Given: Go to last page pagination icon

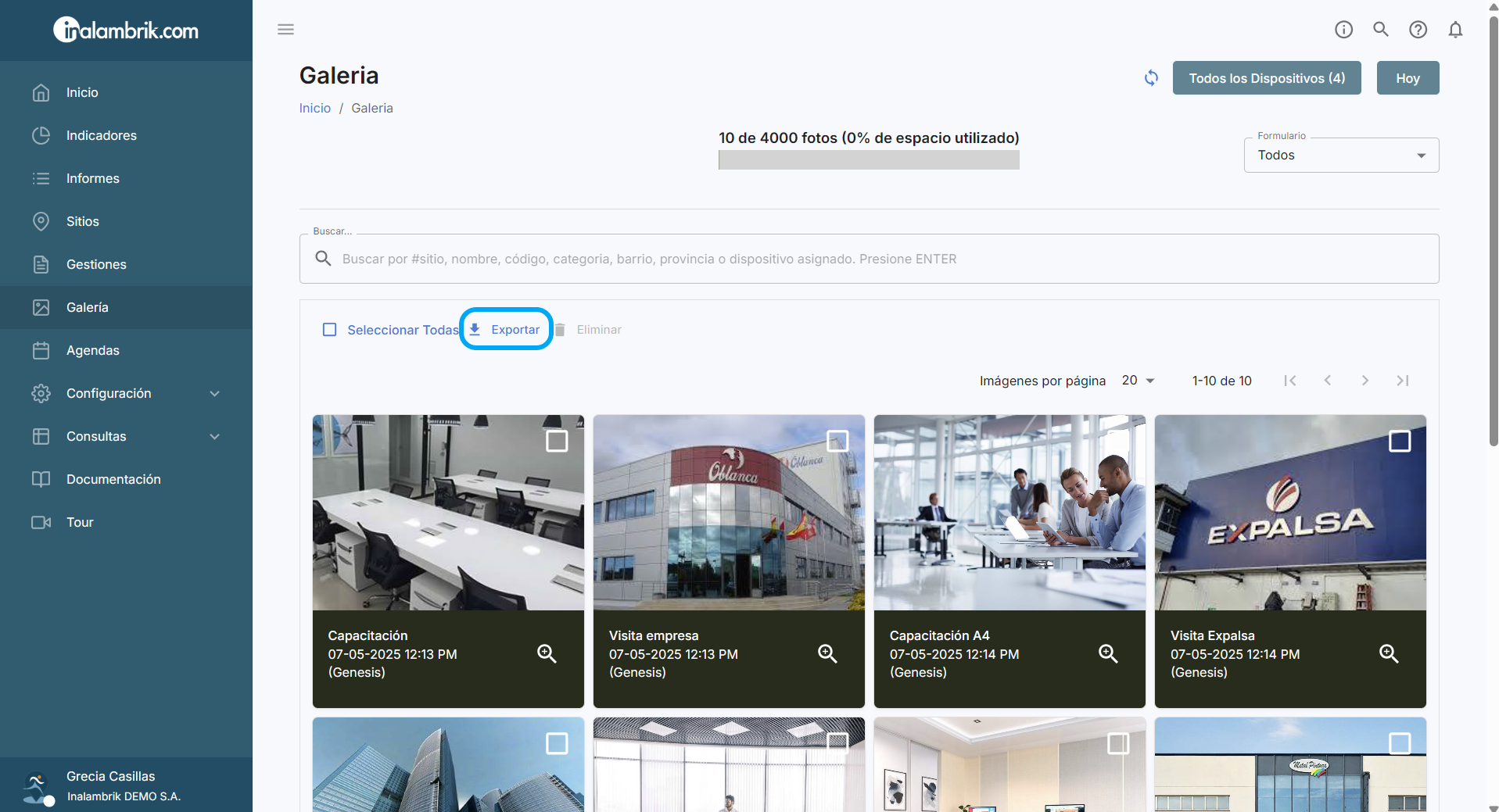Looking at the screenshot, I should [x=1403, y=381].
